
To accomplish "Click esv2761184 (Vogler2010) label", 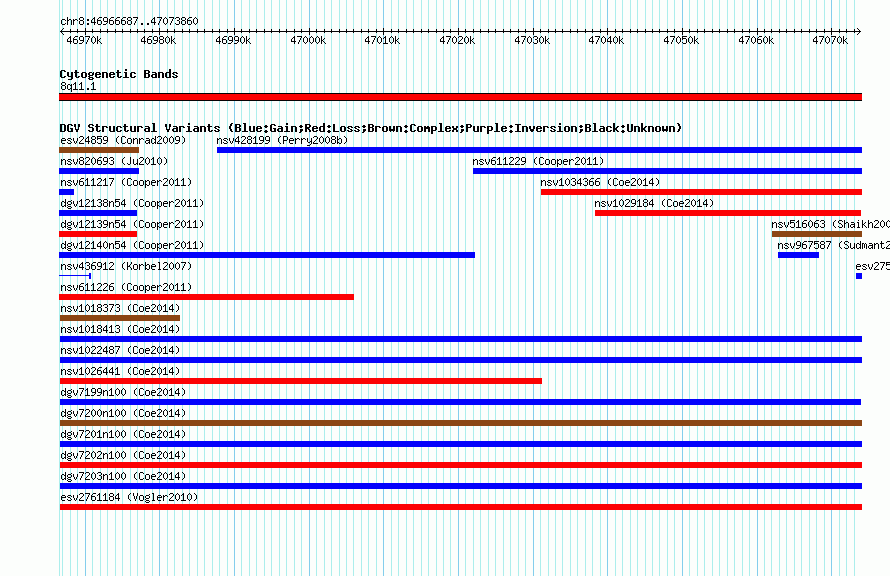I will [129, 497].
